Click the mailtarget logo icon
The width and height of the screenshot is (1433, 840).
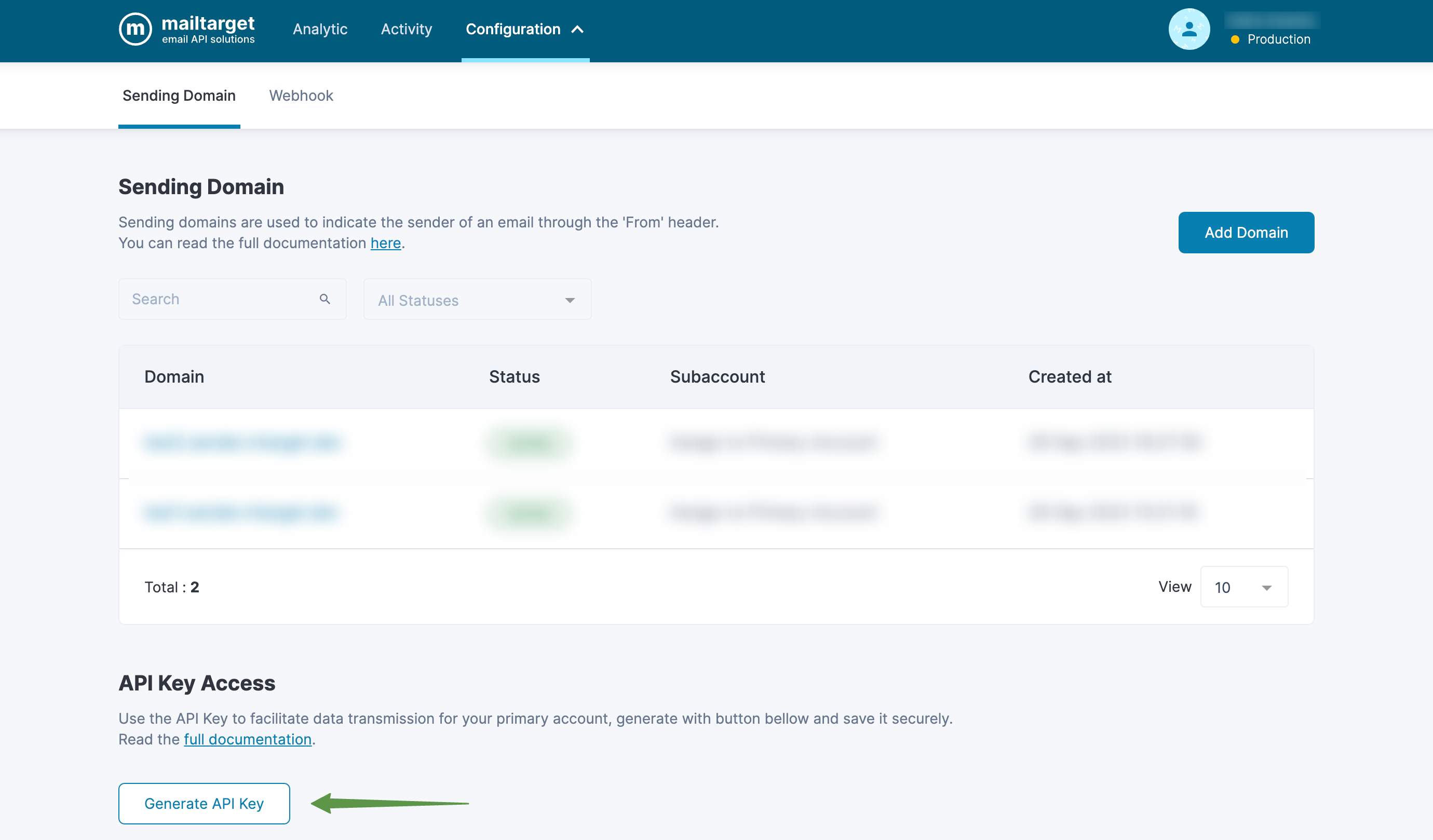click(x=136, y=29)
